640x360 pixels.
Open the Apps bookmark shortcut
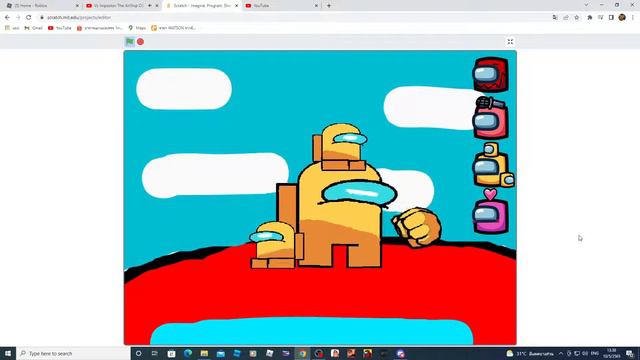pos(12,28)
